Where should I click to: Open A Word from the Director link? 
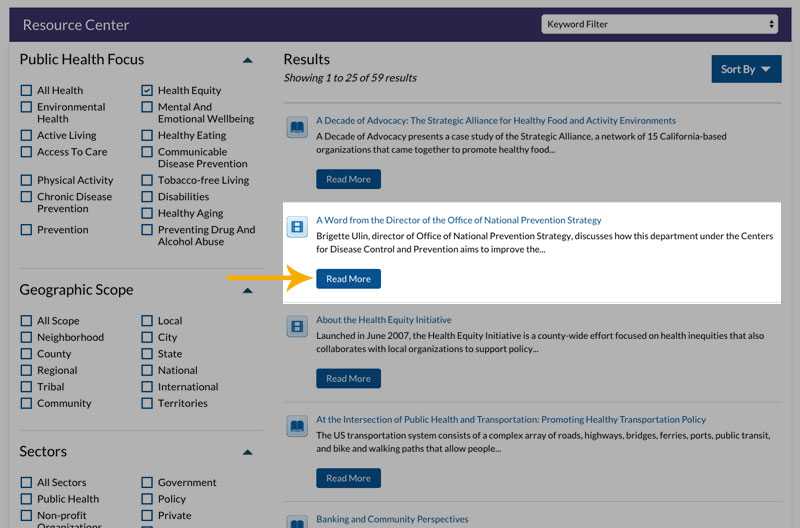(x=459, y=220)
